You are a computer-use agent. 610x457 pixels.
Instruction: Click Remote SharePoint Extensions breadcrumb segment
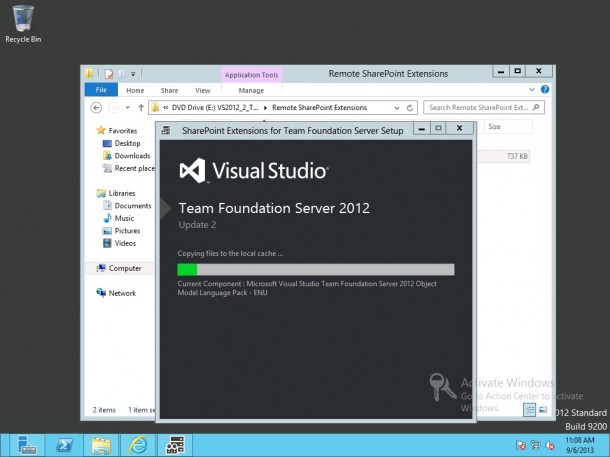(319, 108)
